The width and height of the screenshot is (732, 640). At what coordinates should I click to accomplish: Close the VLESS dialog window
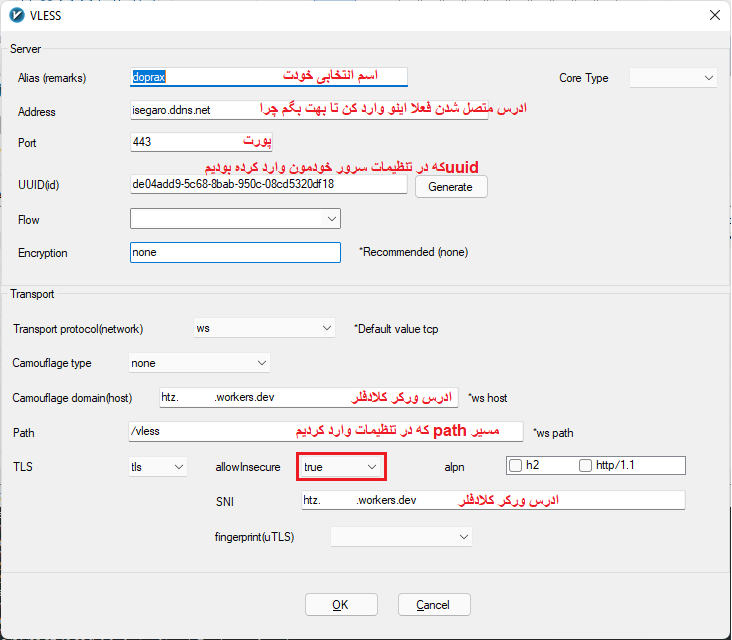[x=715, y=15]
